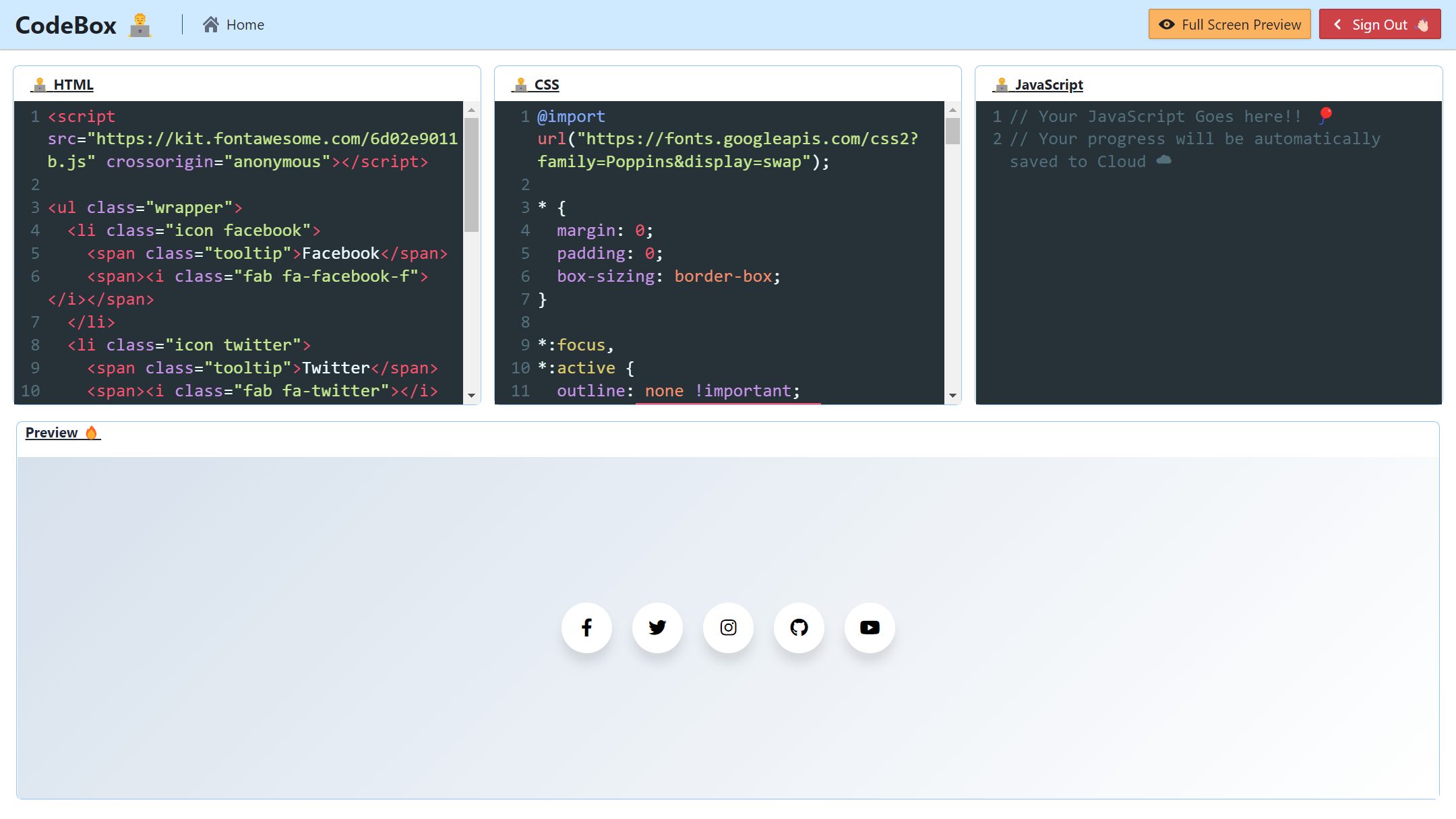
Task: Click the eye icon on Full Screen Preview
Action: pos(1167,25)
